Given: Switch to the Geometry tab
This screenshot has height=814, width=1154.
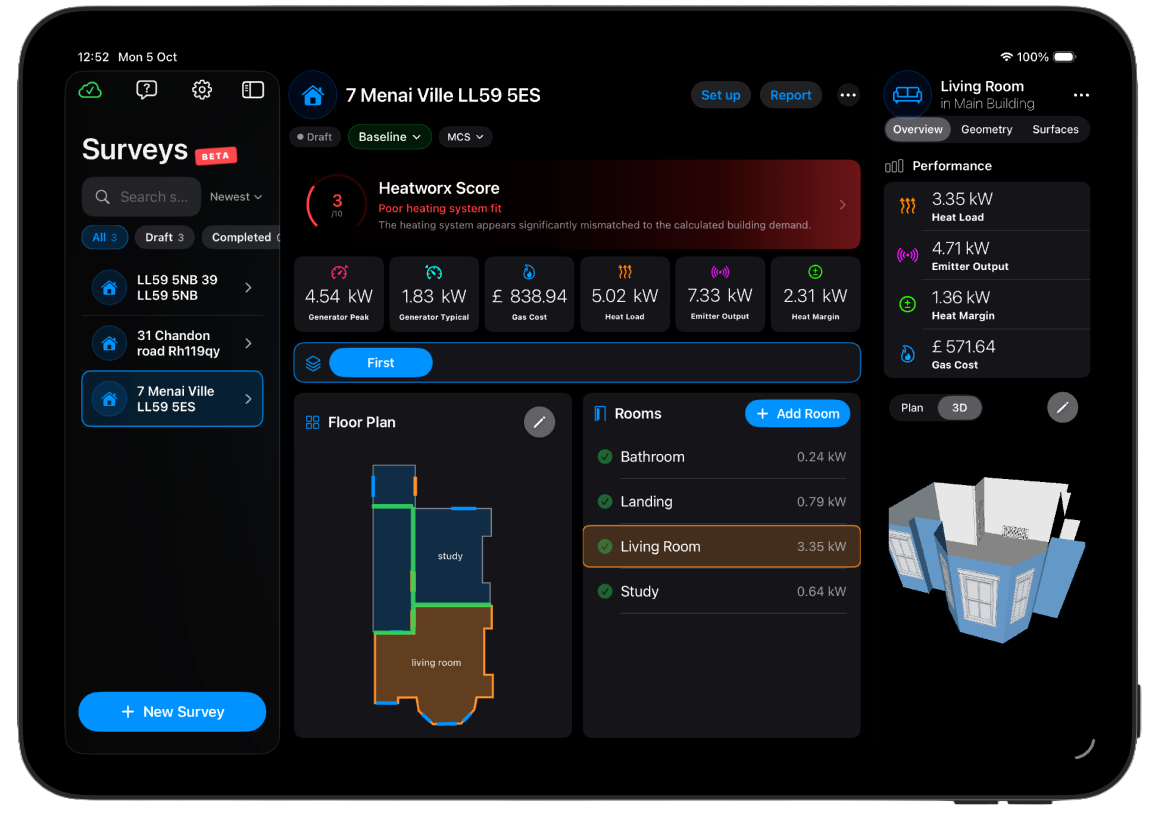Looking at the screenshot, I should [x=987, y=129].
